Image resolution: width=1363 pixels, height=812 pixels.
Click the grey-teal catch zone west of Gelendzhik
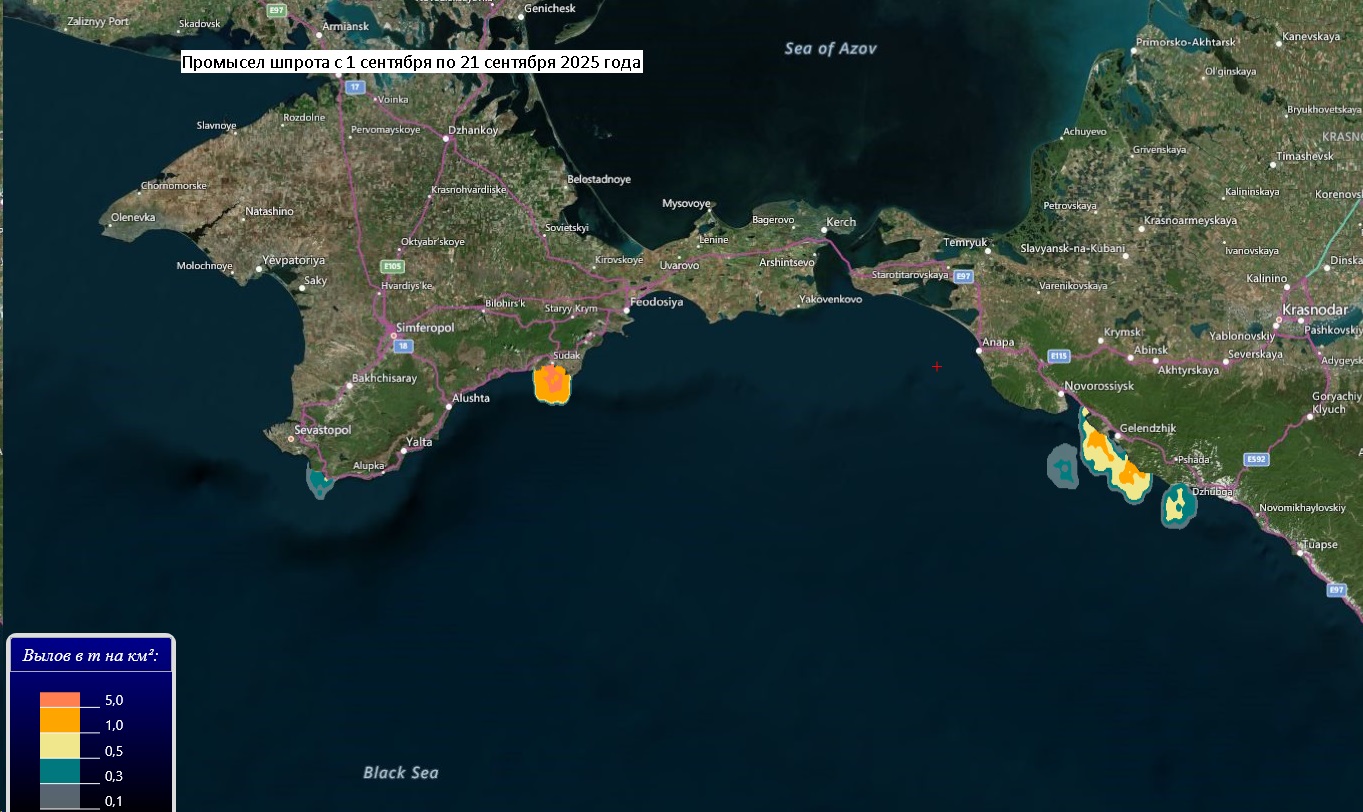pos(1062,466)
